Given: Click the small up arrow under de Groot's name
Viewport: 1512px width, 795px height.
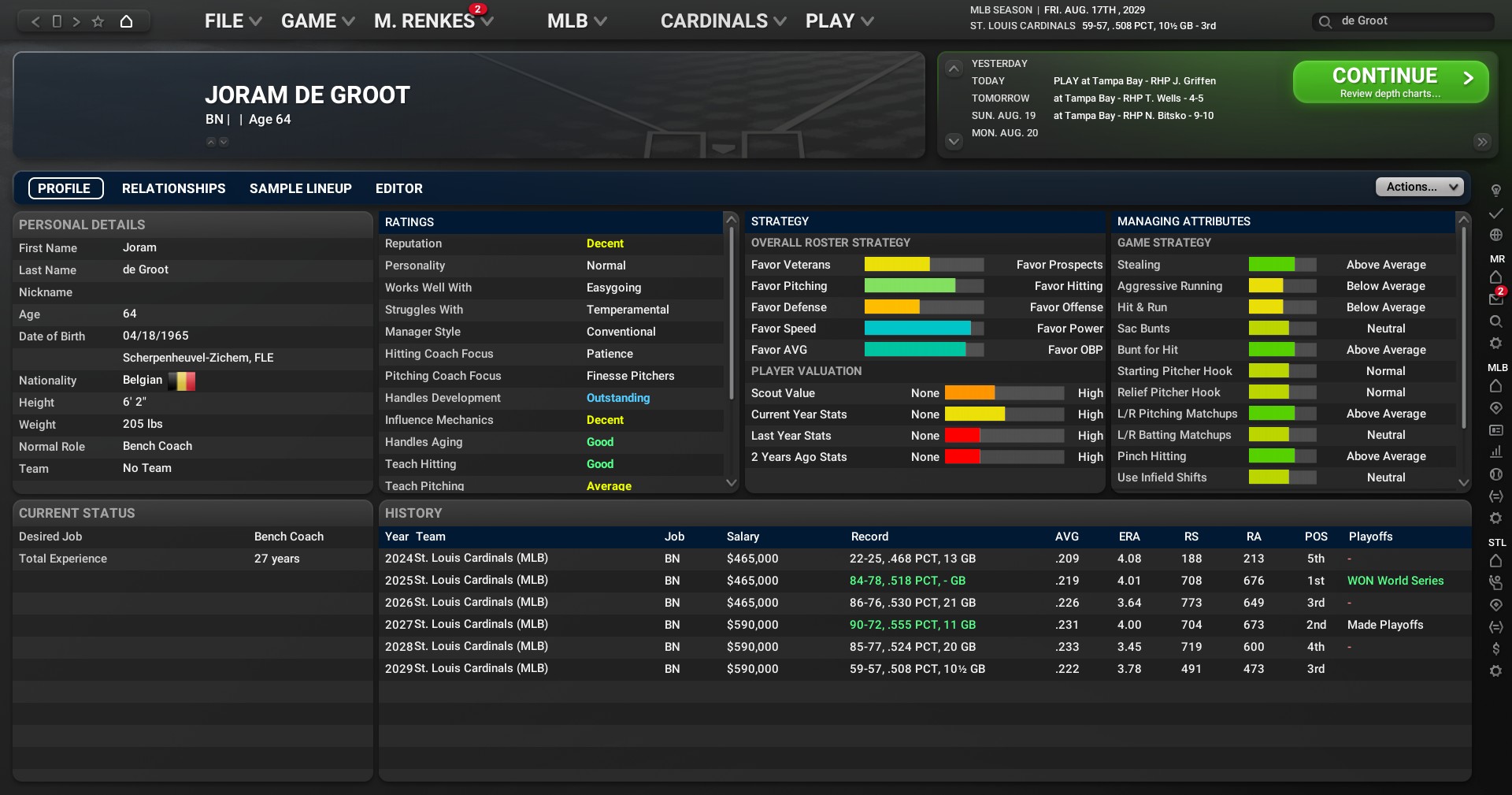Looking at the screenshot, I should [211, 142].
